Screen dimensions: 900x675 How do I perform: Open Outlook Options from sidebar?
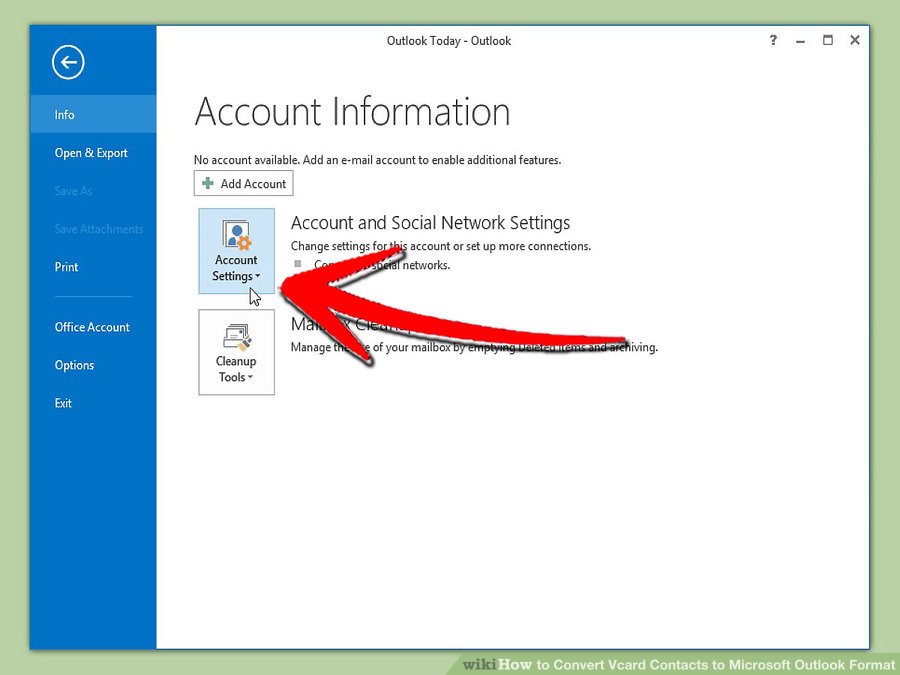(x=75, y=365)
